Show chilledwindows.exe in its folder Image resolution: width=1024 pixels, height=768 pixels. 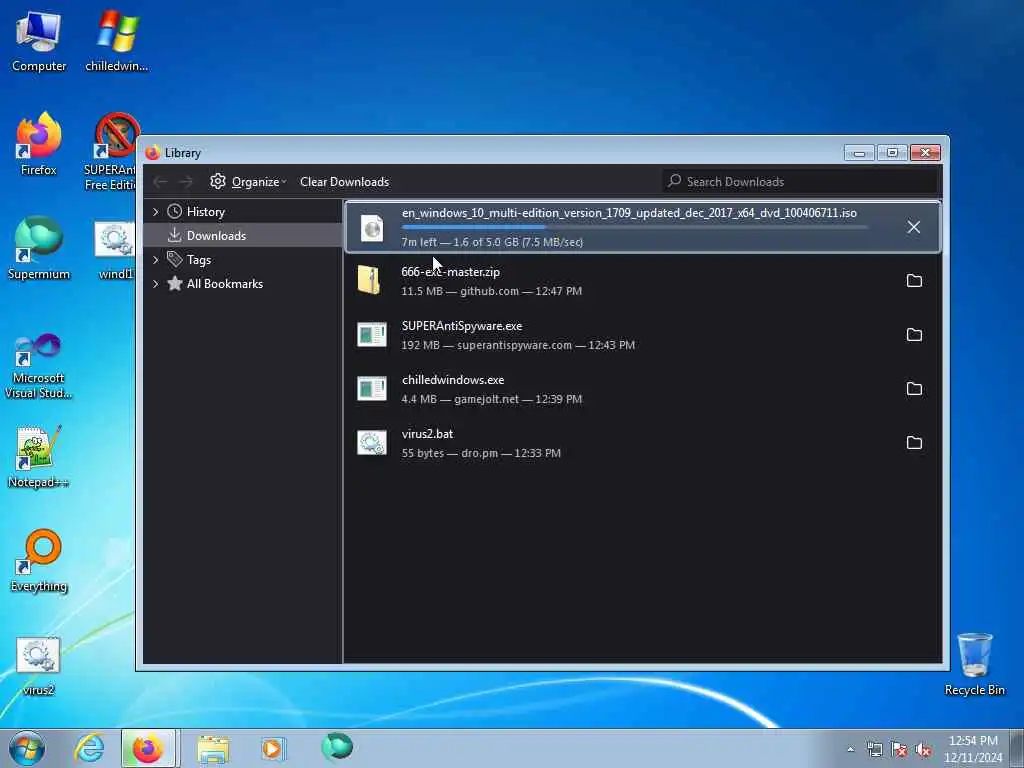914,389
